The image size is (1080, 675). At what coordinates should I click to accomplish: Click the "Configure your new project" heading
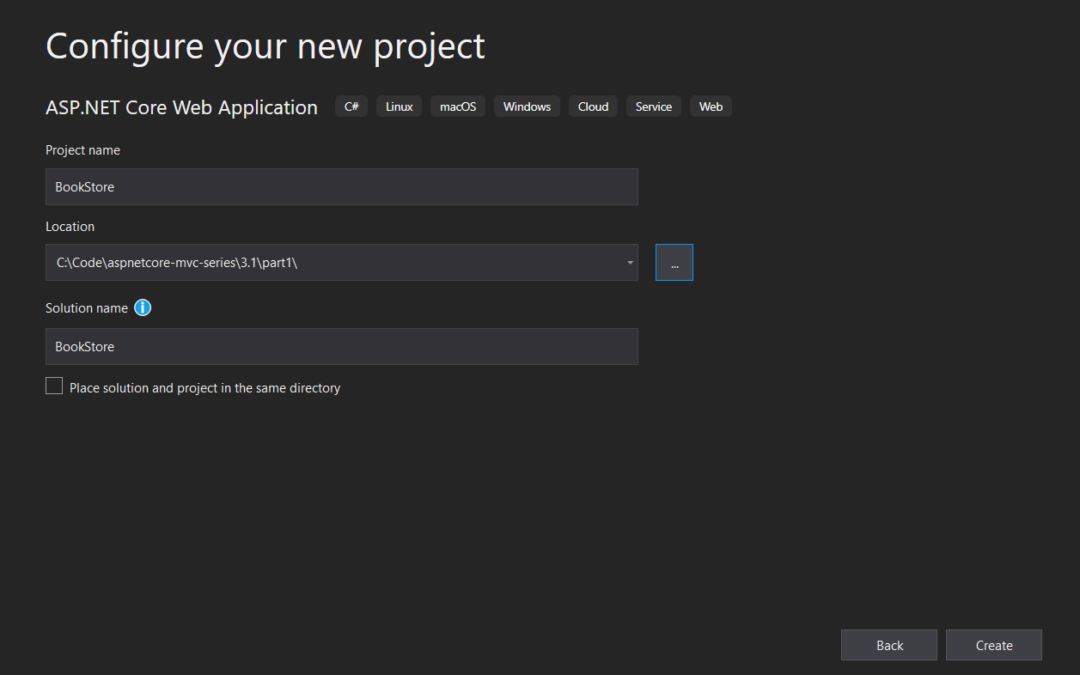(x=265, y=47)
